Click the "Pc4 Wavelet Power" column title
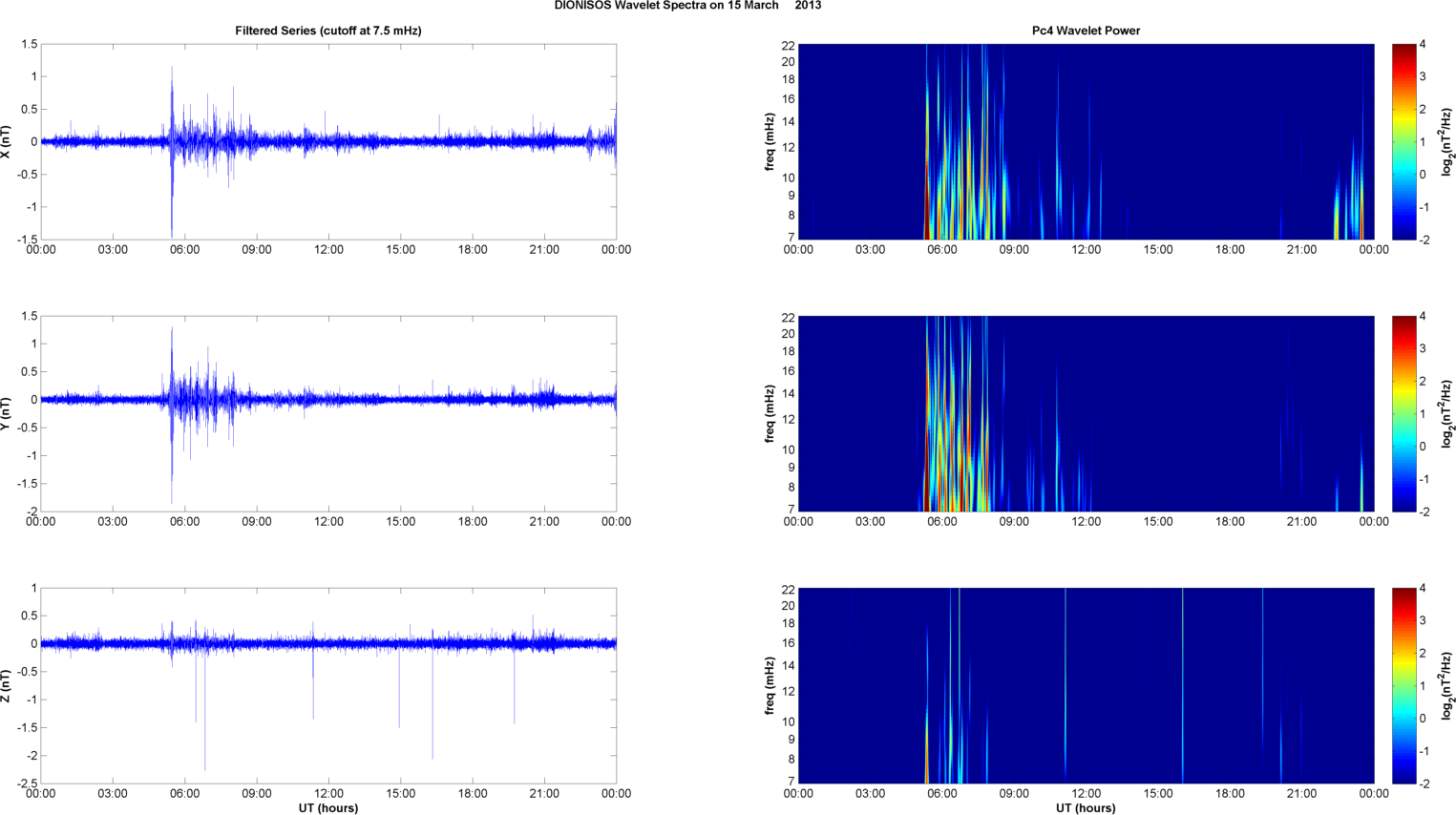This screenshot has height=815, width=1456. (1086, 31)
